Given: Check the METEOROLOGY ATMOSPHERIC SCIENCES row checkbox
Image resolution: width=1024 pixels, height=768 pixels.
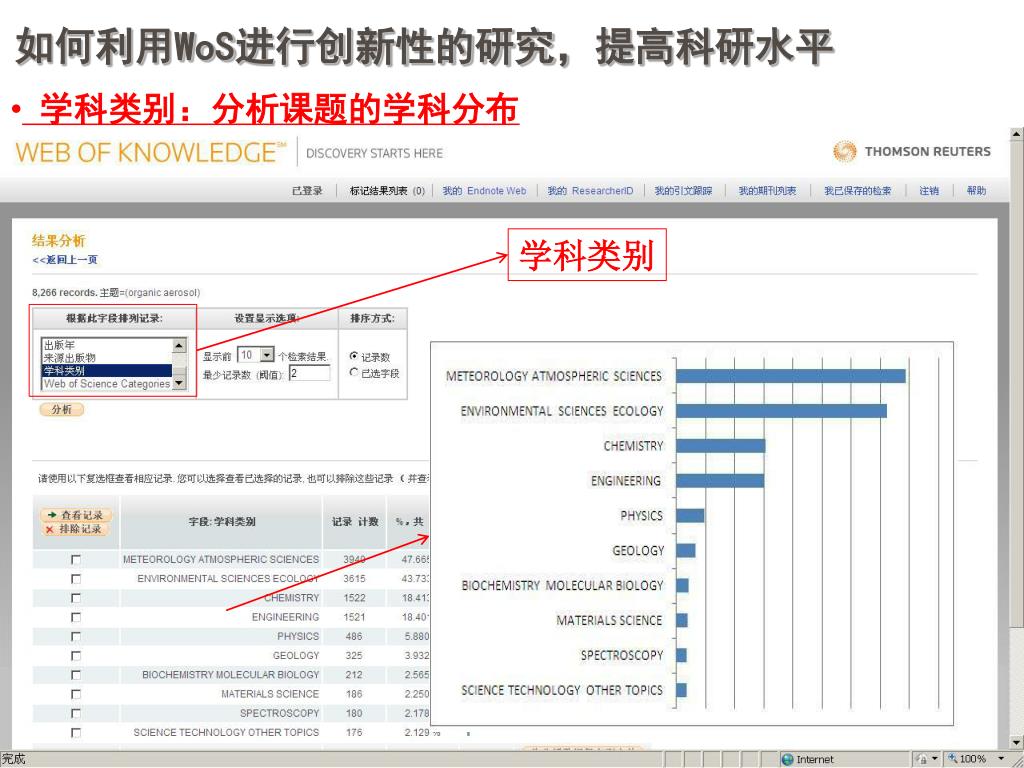Looking at the screenshot, I should [x=76, y=560].
